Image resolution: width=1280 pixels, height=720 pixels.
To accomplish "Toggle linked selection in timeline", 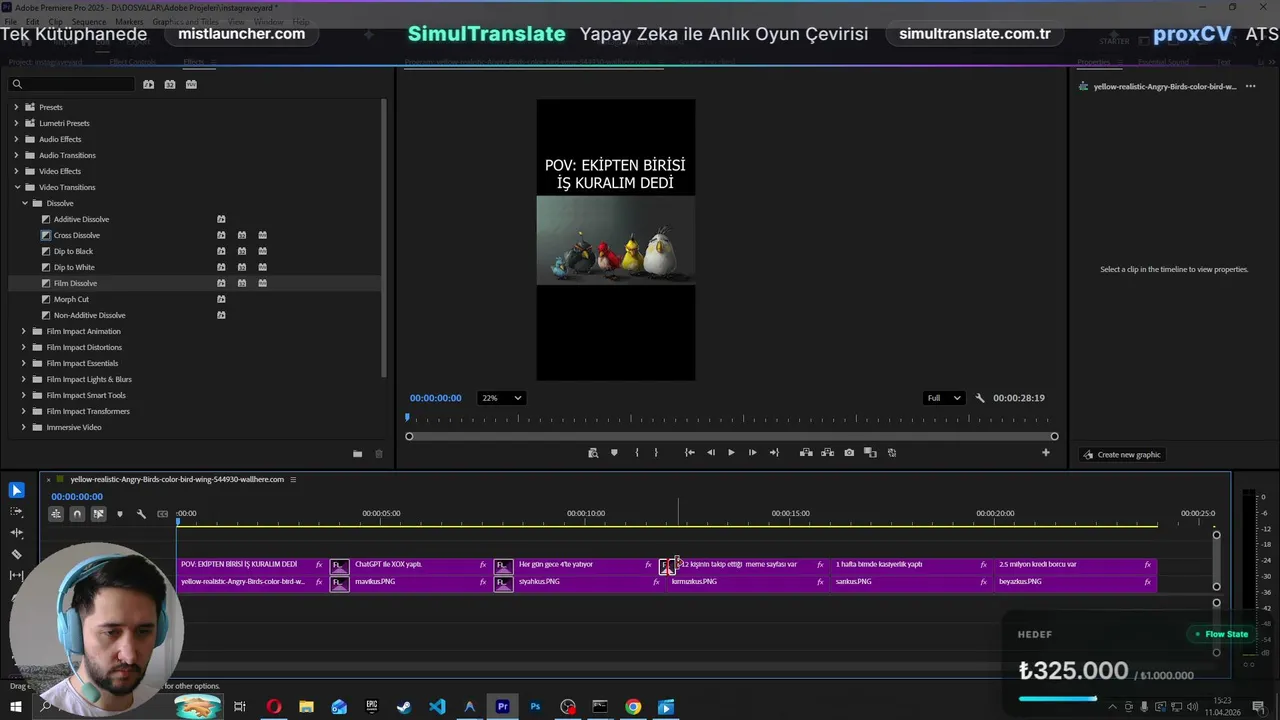I will click(x=98, y=514).
